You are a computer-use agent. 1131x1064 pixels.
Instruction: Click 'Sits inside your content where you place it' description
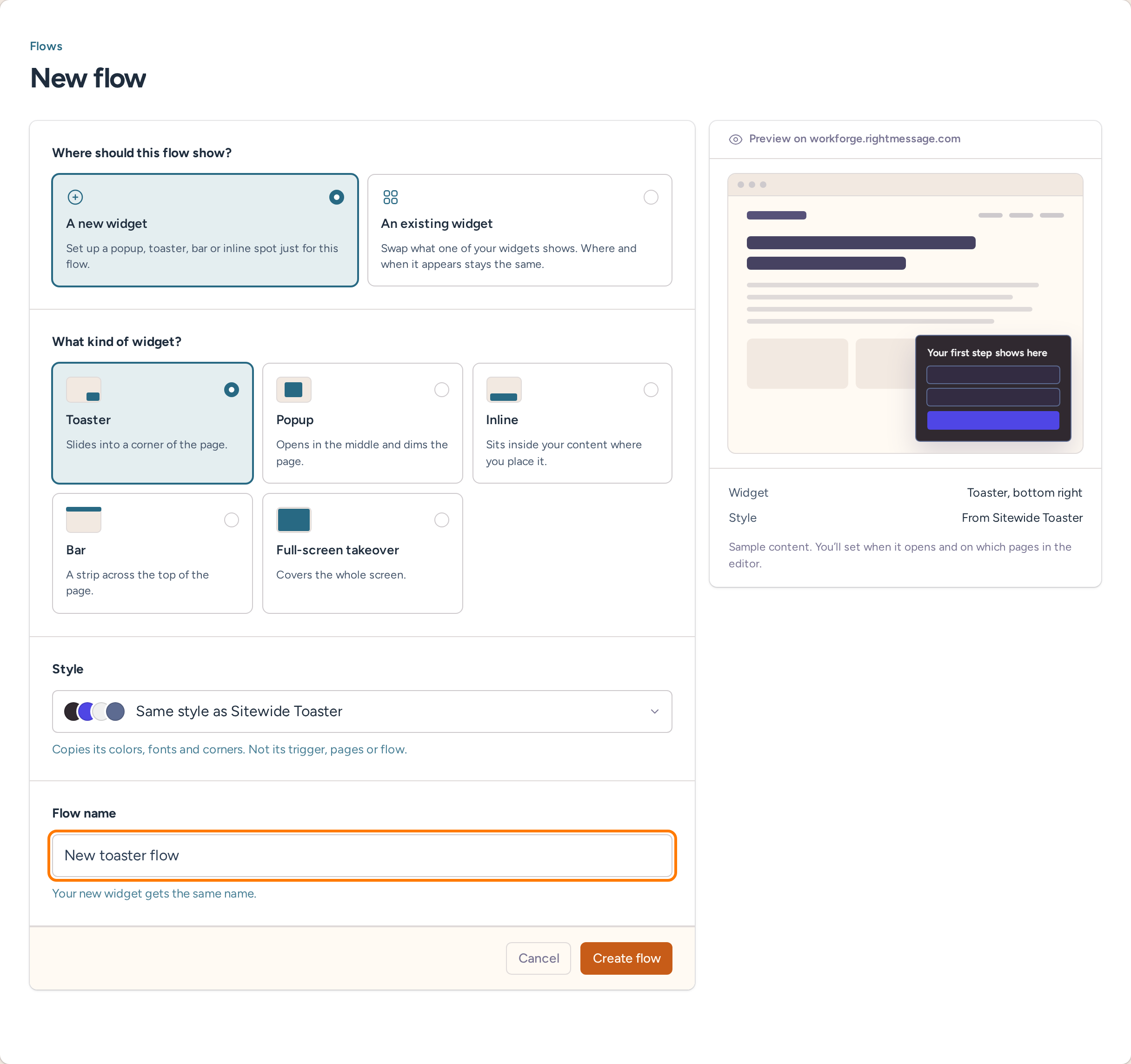coord(563,453)
